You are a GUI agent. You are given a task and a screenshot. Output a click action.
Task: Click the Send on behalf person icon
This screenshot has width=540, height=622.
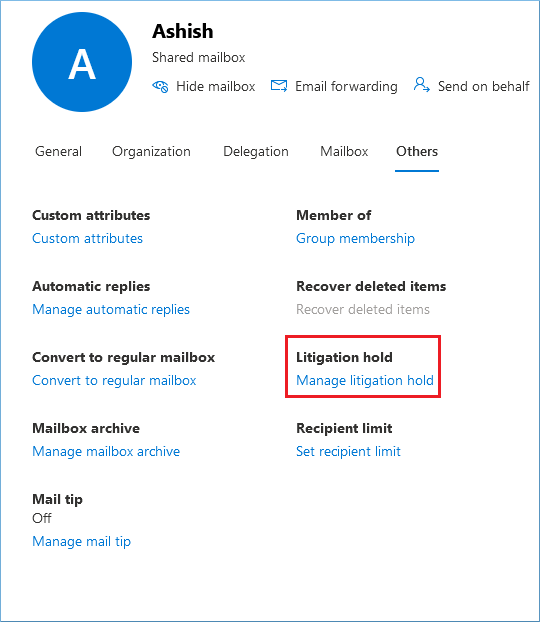(422, 84)
